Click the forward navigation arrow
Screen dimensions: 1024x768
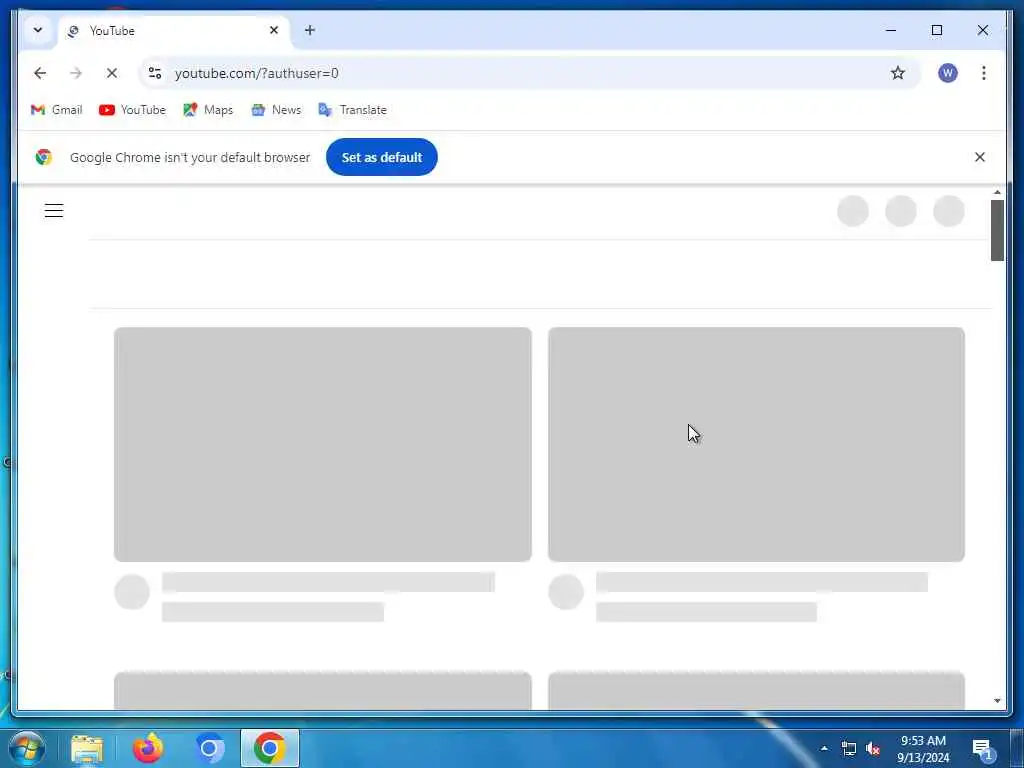tap(76, 73)
